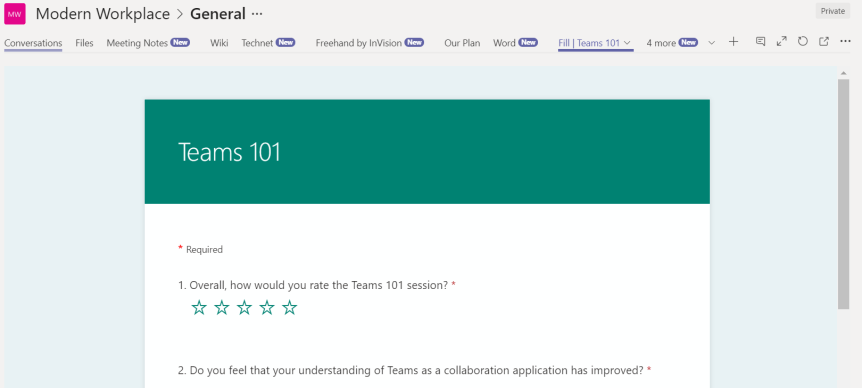Image resolution: width=862 pixels, height=388 pixels.
Task: Go to the Wiki tab
Action: 219,43
